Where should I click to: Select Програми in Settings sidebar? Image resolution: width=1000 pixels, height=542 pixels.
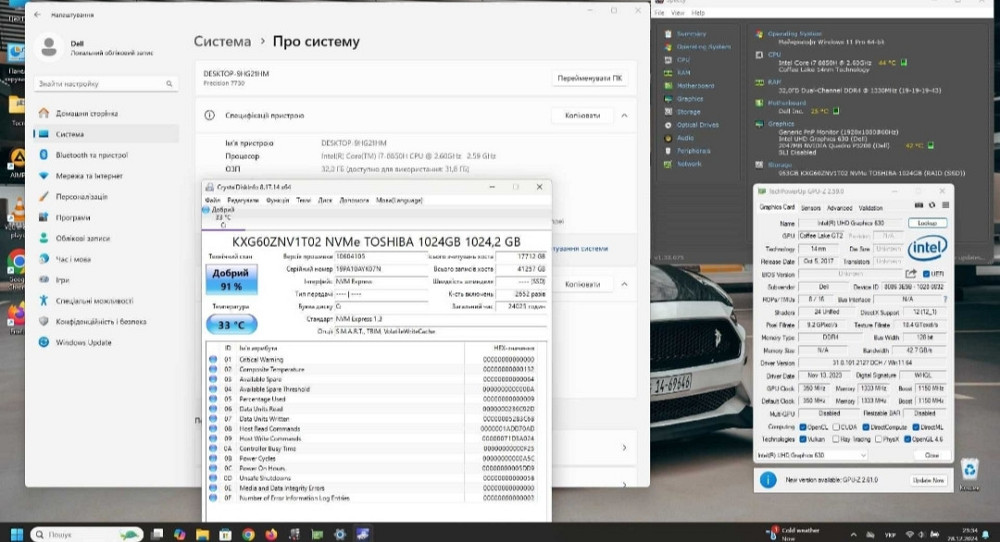click(73, 217)
